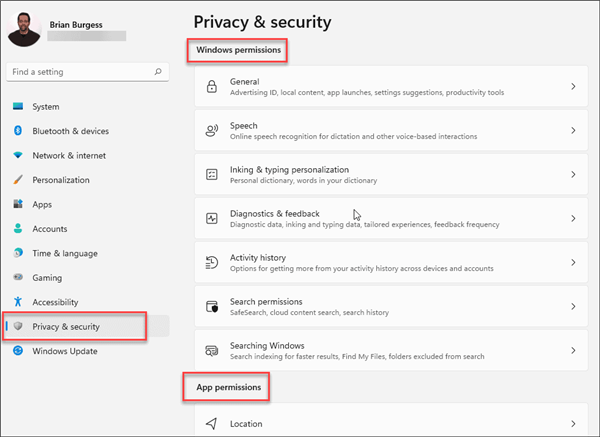Click the Activity history icon
The width and height of the screenshot is (600, 437).
coord(211,262)
